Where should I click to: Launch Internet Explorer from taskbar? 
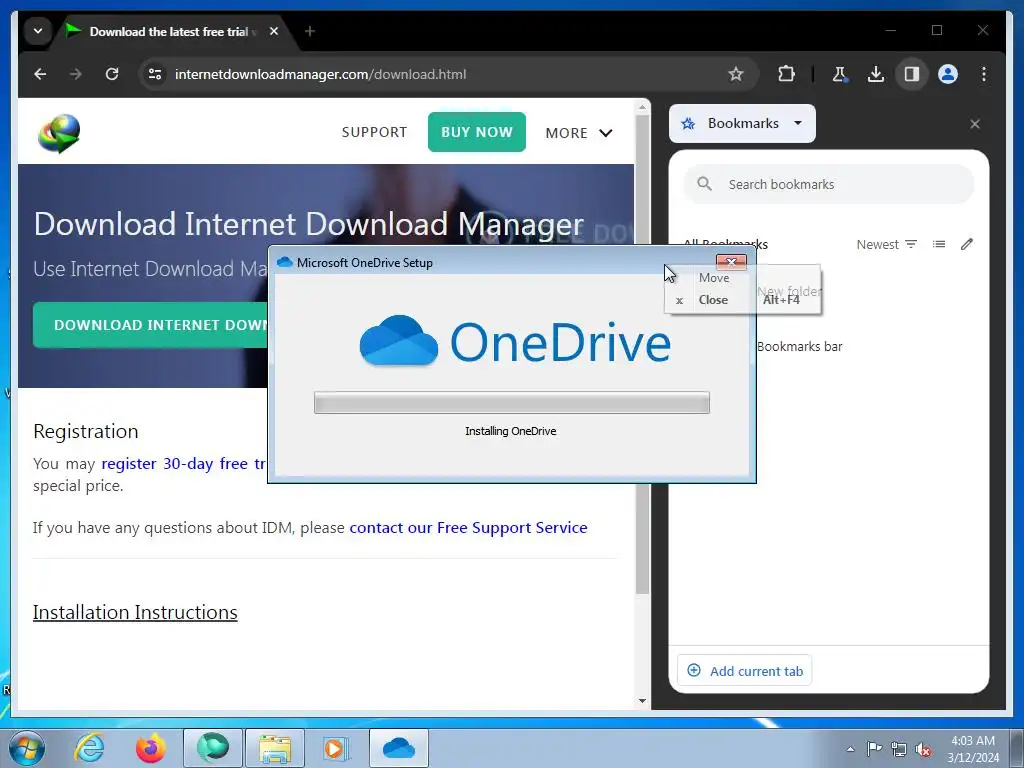tap(89, 748)
